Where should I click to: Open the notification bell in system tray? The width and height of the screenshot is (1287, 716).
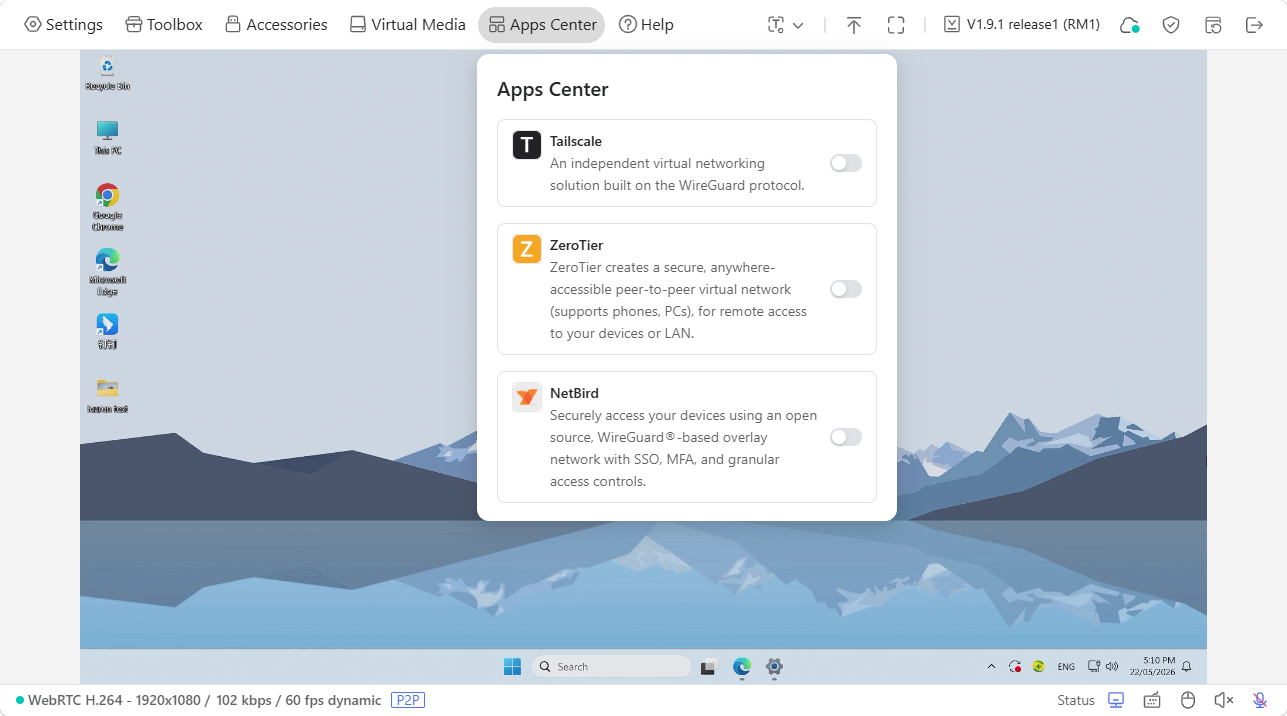click(x=1187, y=666)
